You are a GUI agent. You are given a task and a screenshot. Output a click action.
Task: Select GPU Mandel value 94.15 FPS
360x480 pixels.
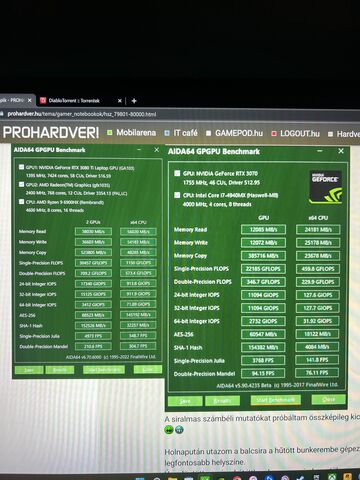click(263, 373)
